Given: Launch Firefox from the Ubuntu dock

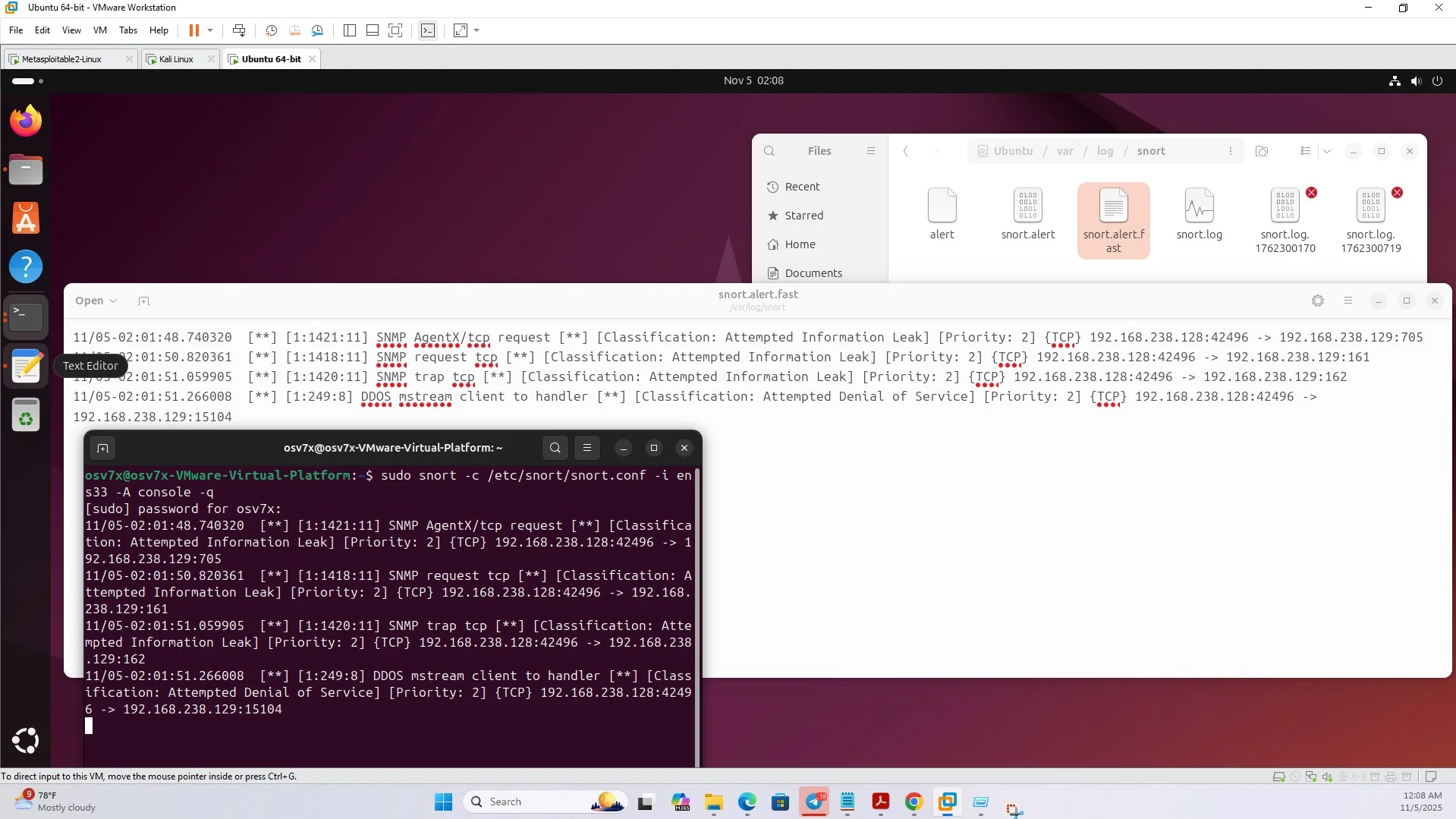Looking at the screenshot, I should coord(25,120).
